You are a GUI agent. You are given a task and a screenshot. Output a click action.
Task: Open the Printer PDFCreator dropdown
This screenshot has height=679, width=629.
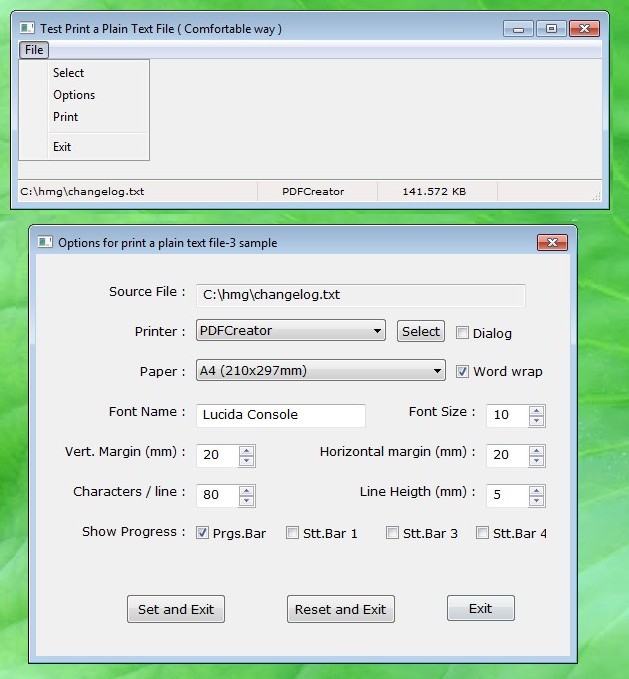[290, 331]
